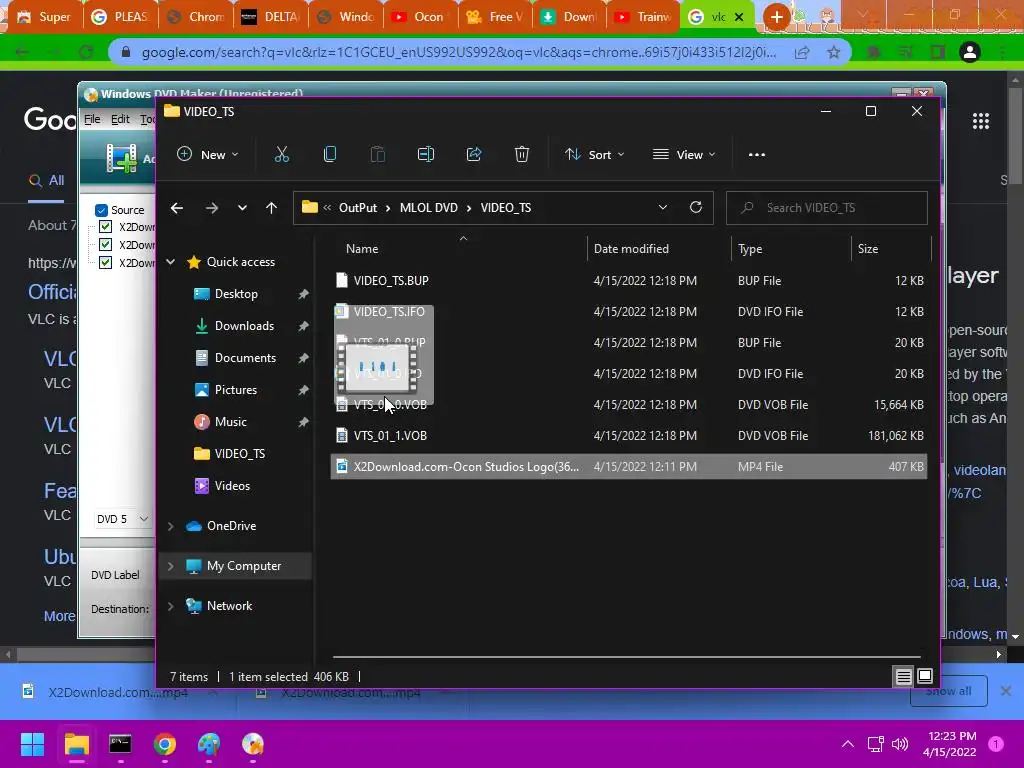This screenshot has width=1024, height=768.
Task: Bookmark this page with the star icon
Action: pos(833,52)
